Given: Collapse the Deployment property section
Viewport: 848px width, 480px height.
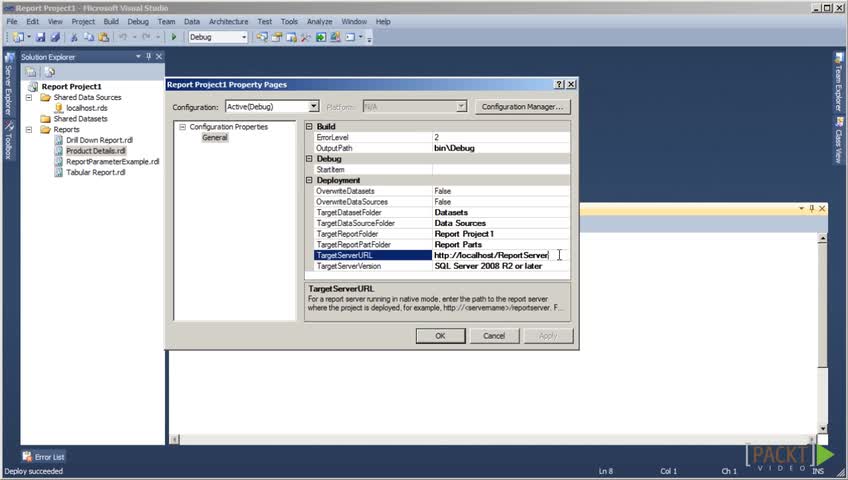Looking at the screenshot, I should click(309, 180).
